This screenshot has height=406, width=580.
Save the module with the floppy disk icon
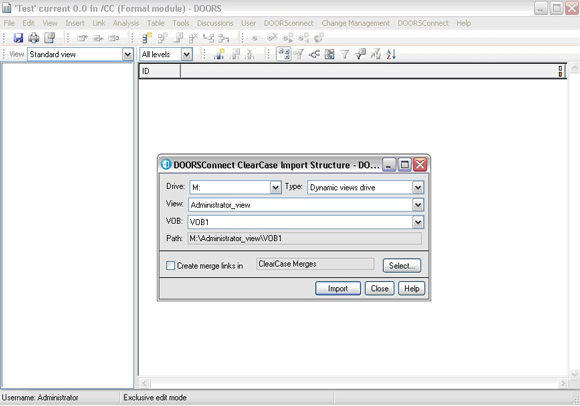18,38
